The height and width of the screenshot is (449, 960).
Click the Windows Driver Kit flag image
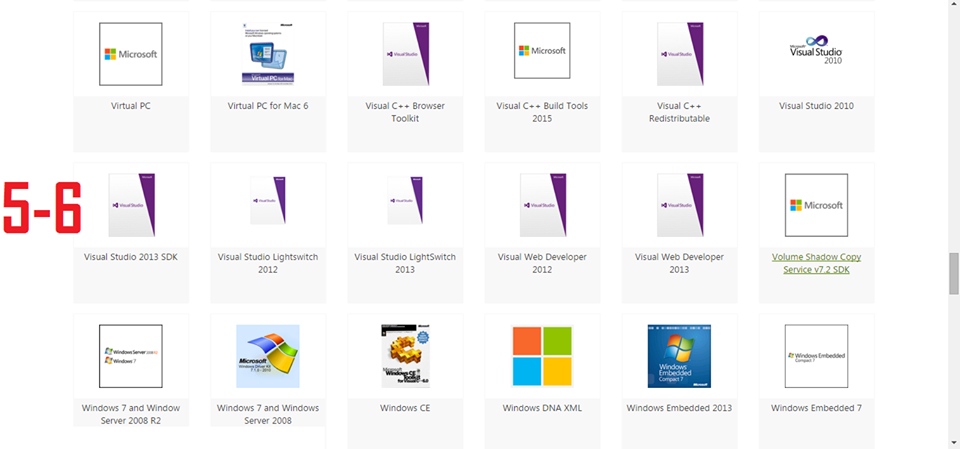[268, 356]
